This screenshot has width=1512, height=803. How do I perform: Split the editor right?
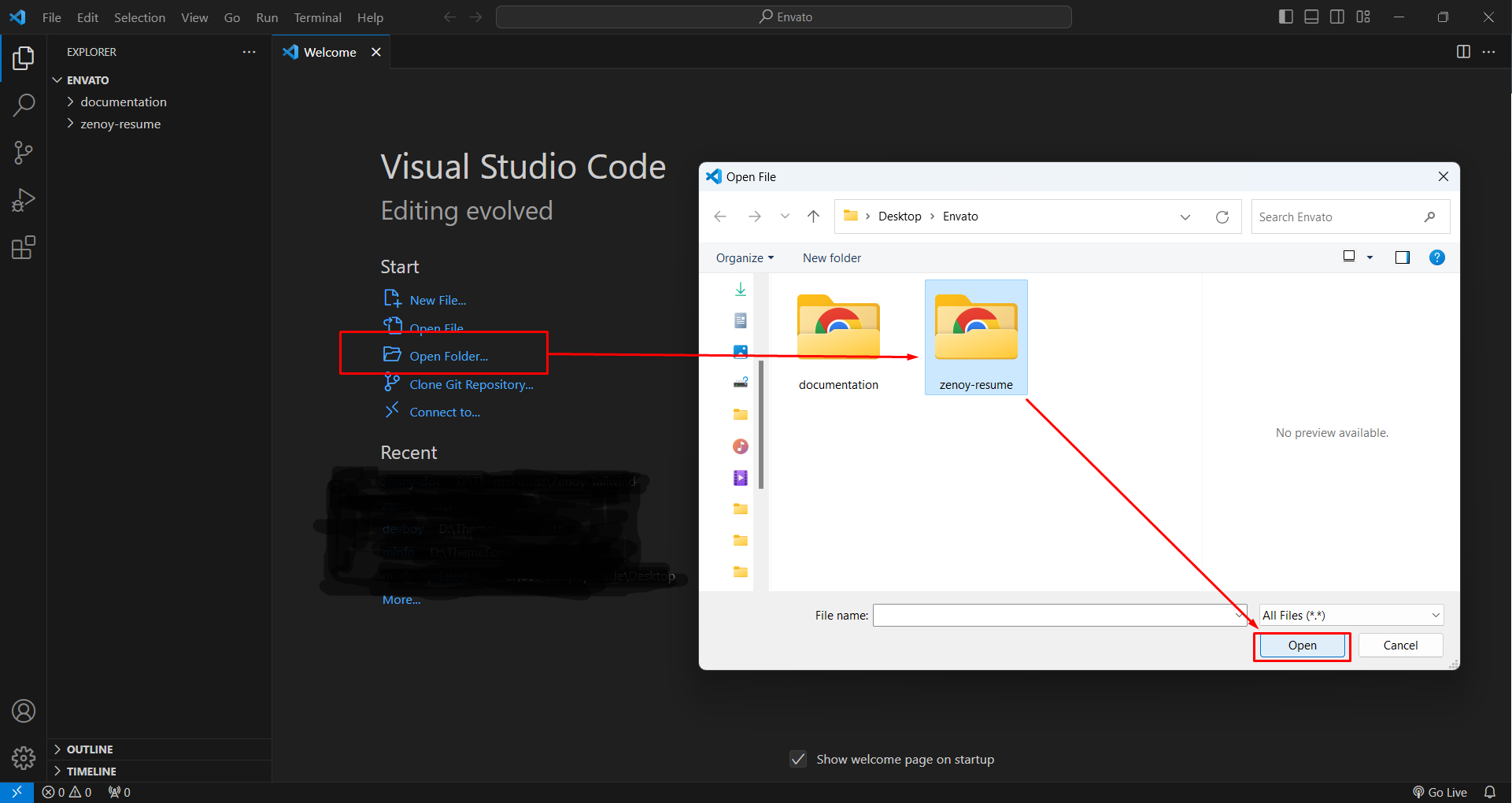click(1463, 52)
